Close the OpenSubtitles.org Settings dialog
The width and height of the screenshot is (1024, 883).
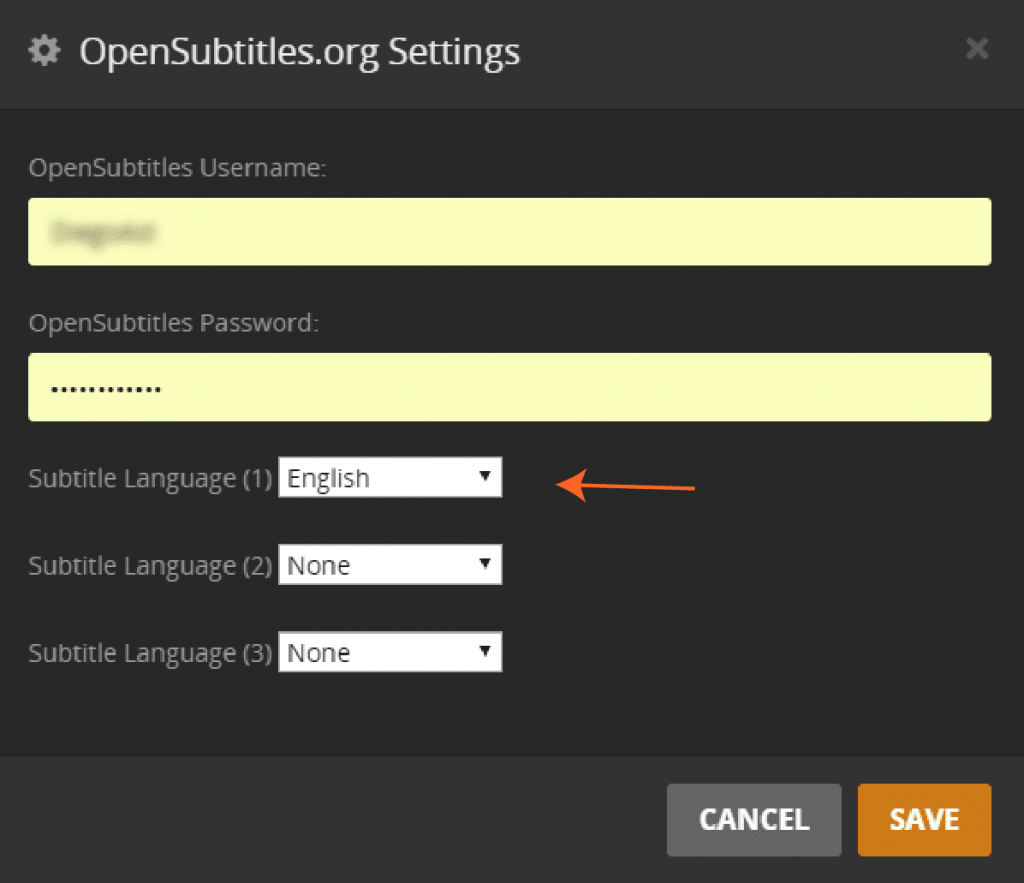[x=977, y=48]
